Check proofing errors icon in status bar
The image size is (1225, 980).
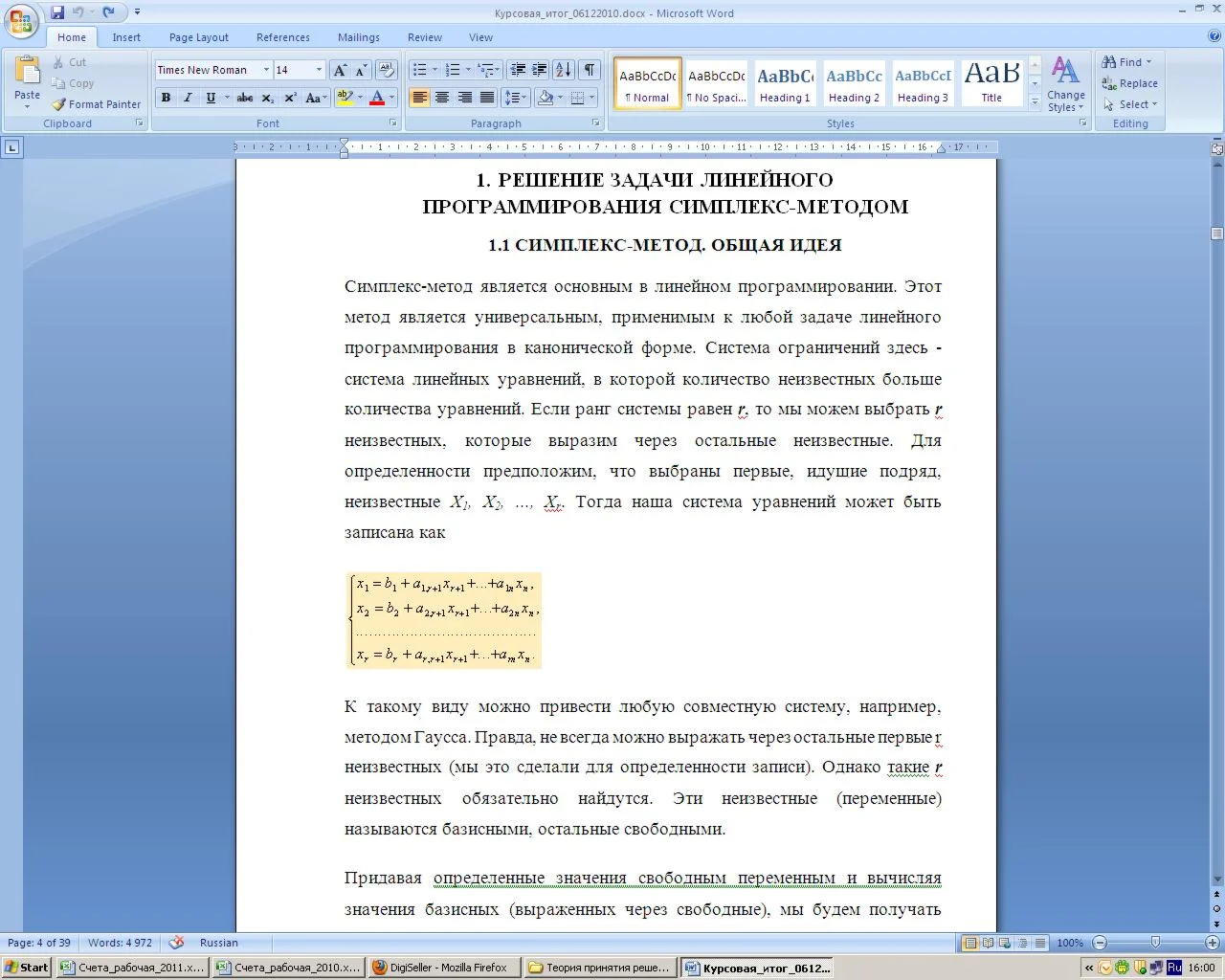(x=176, y=943)
